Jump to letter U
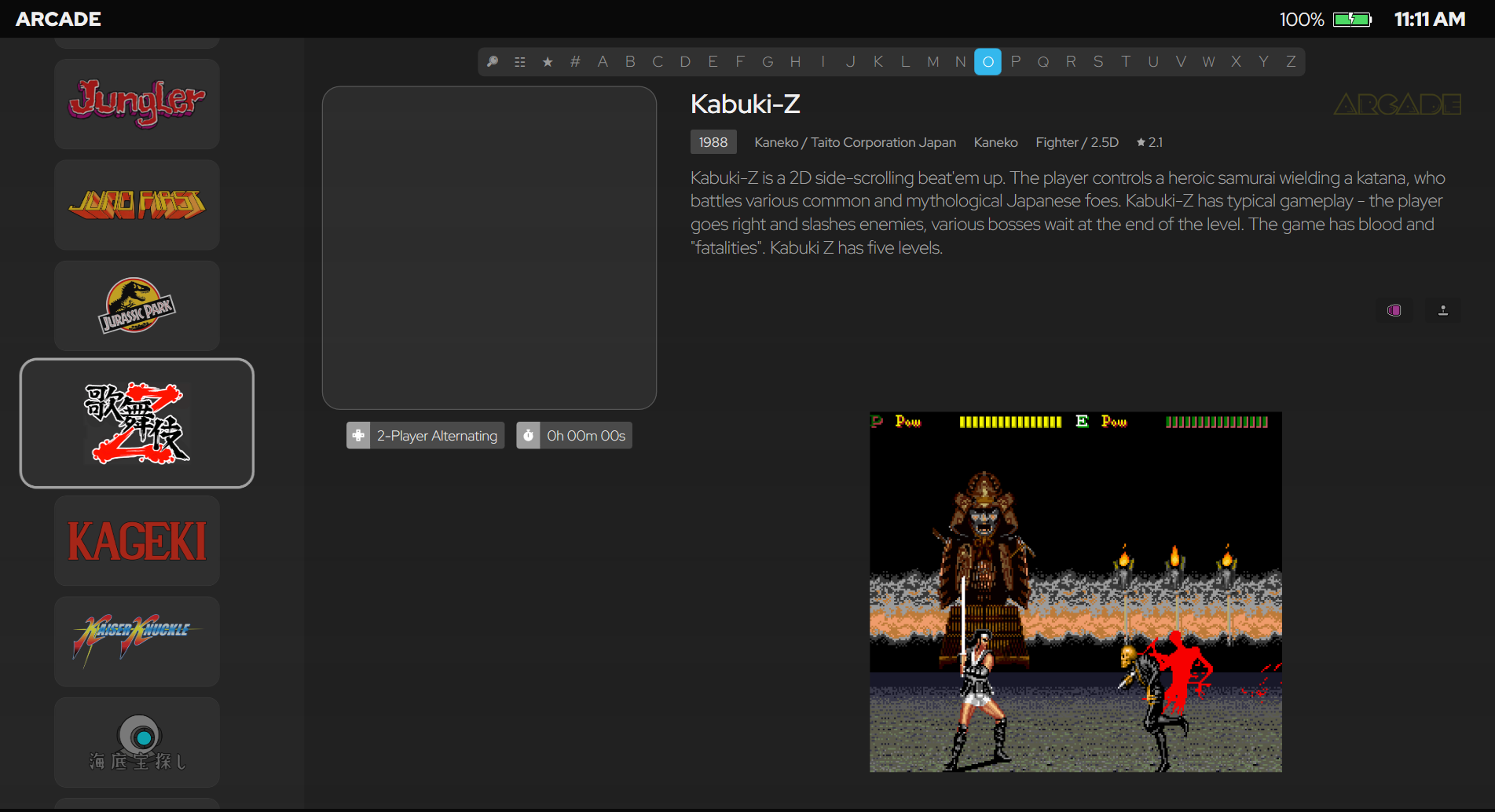Image resolution: width=1495 pixels, height=812 pixels. (1153, 62)
